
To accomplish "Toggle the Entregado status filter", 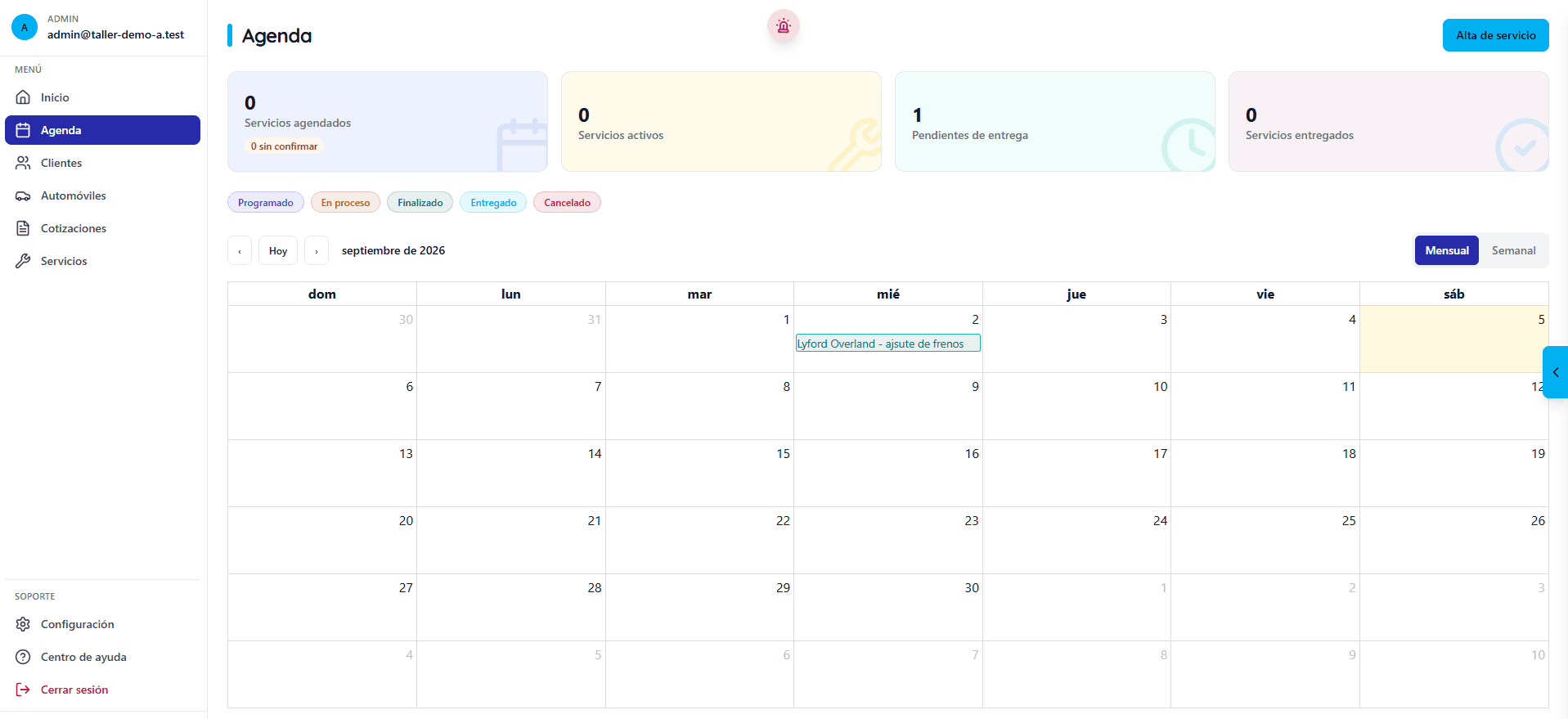I will pyautogui.click(x=493, y=203).
